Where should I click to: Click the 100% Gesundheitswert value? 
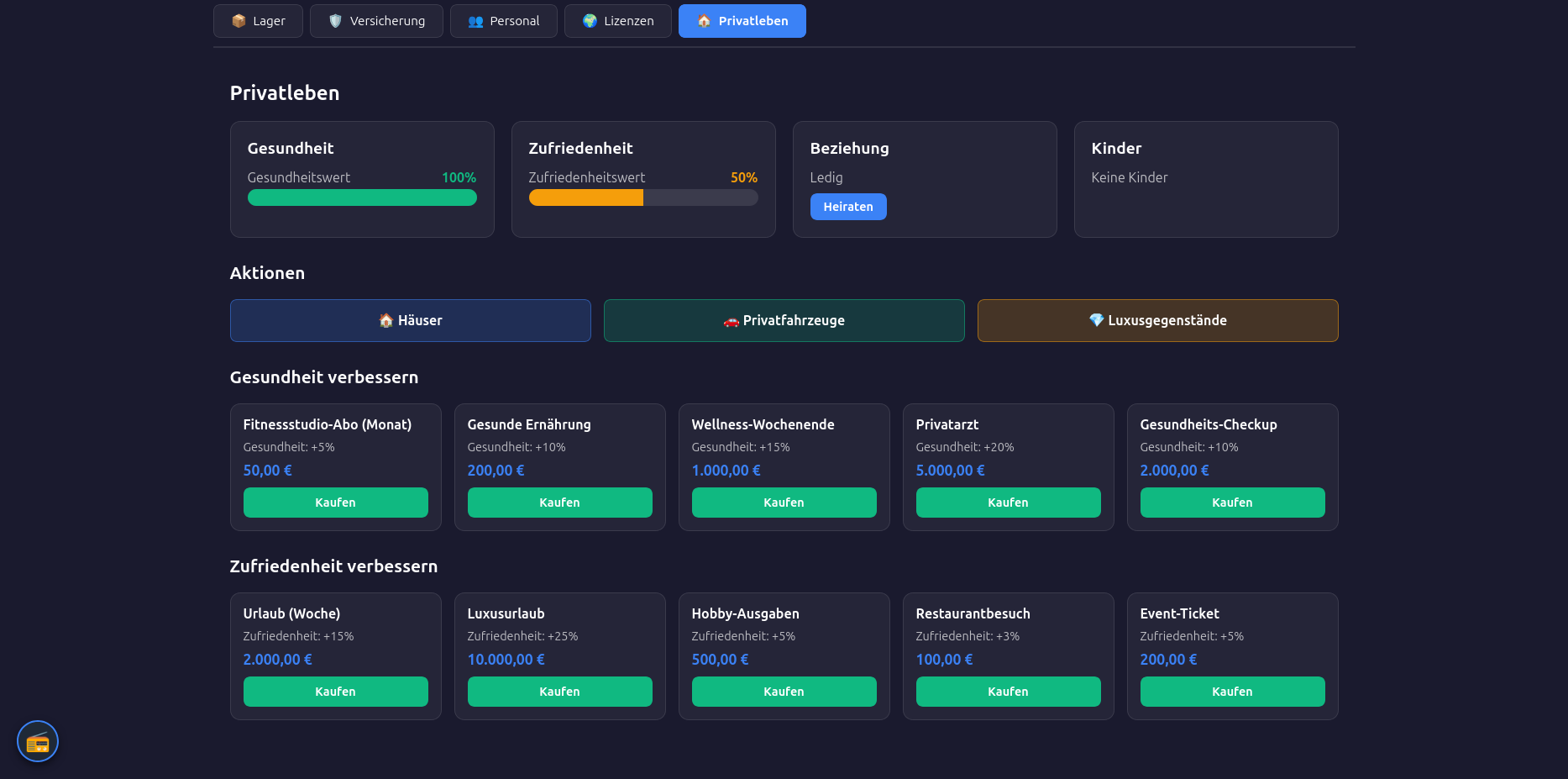point(459,177)
